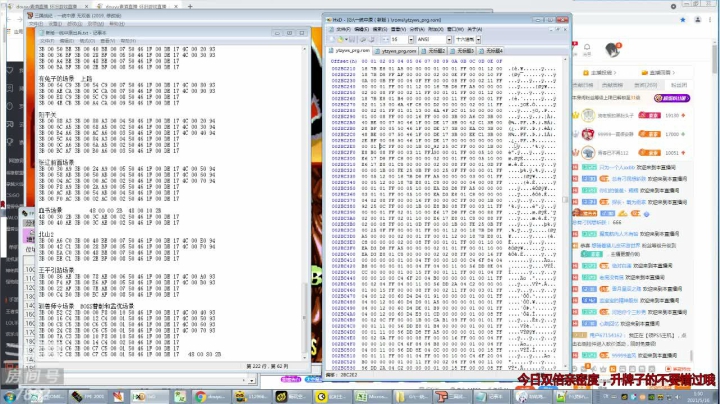Open the Search menu in HxD
This screenshot has height=404, width=720.
[x=379, y=29]
